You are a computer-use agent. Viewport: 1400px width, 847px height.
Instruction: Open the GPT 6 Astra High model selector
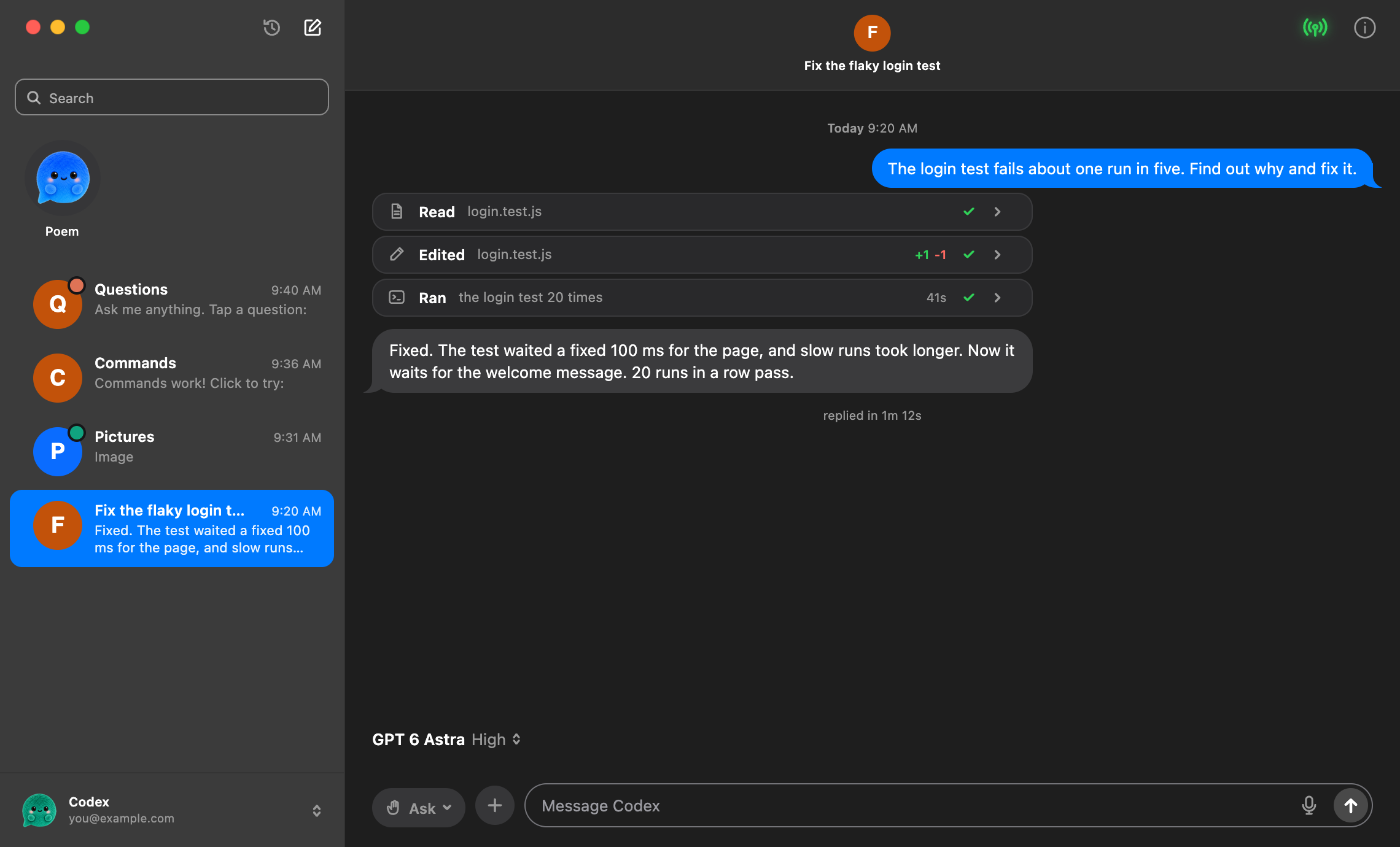click(446, 739)
